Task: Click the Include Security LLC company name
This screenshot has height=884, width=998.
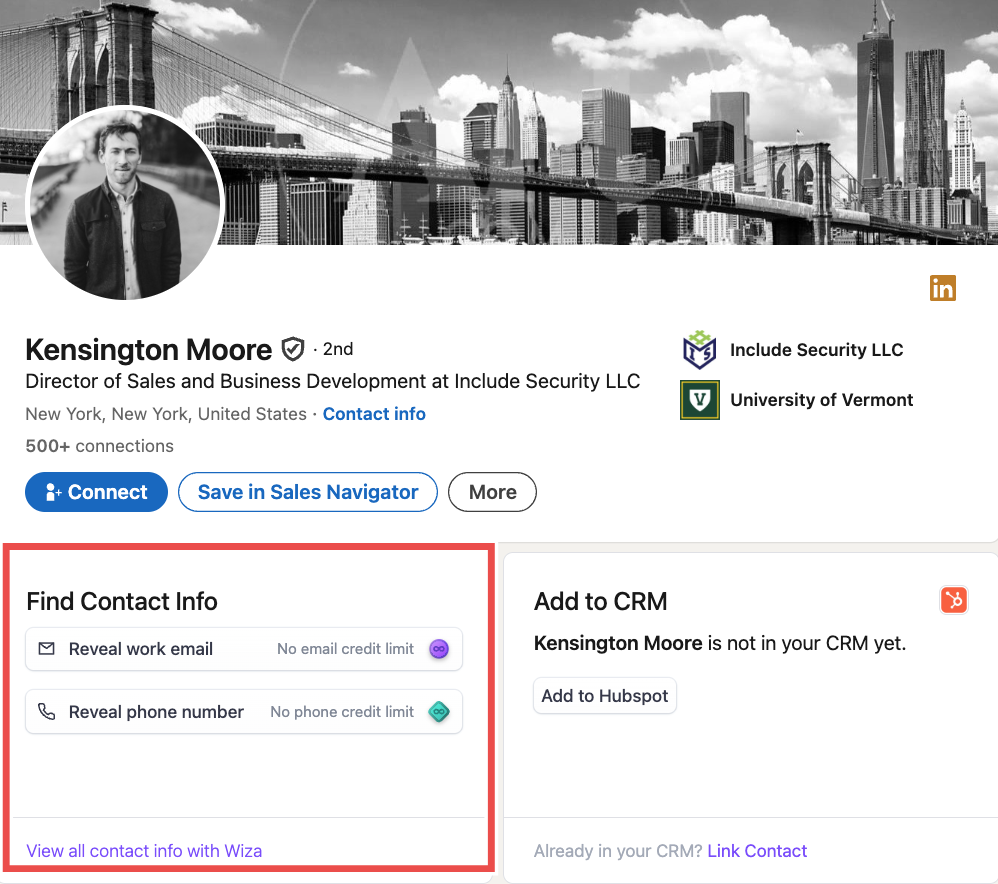Action: coord(817,349)
